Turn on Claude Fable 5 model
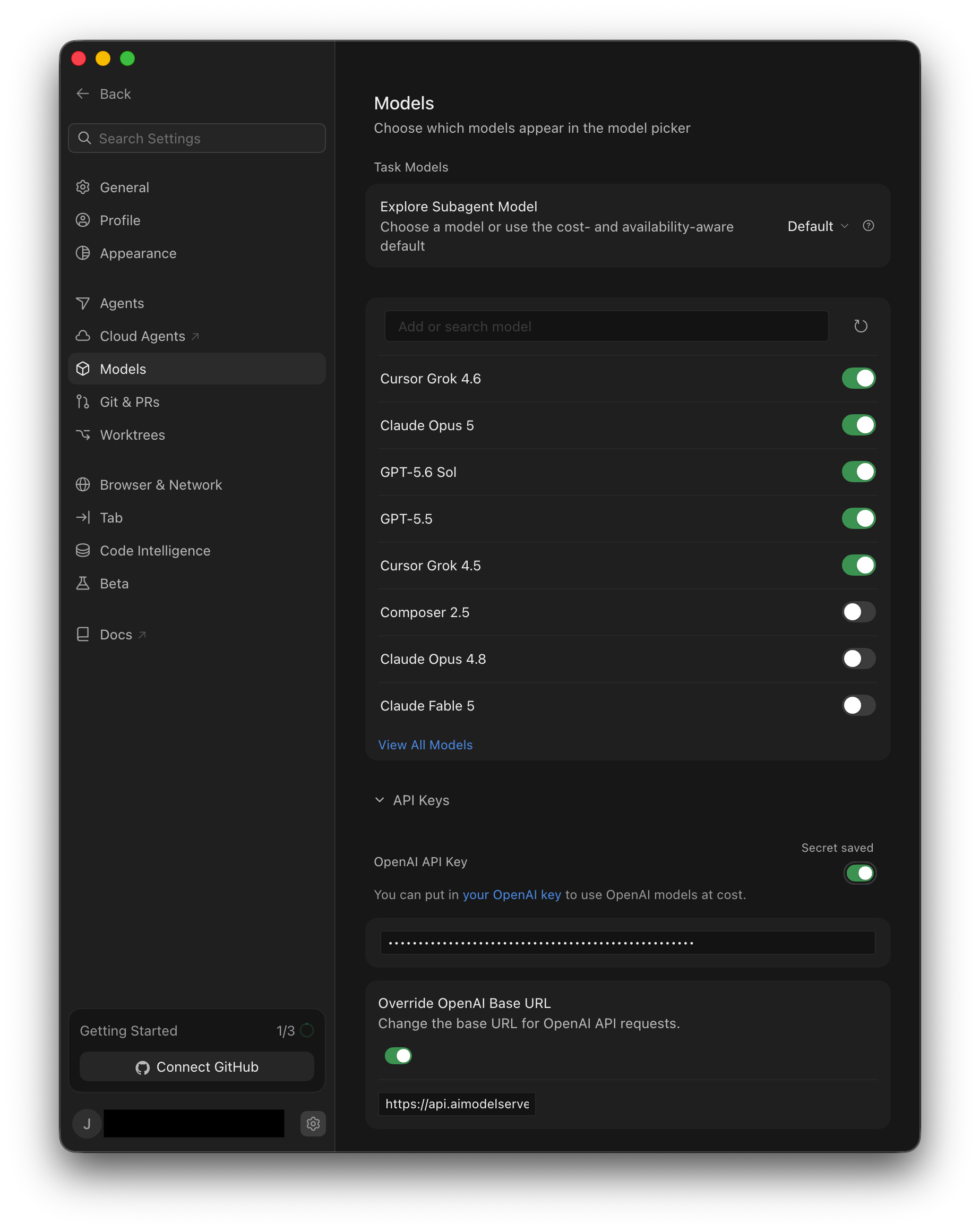 click(858, 706)
